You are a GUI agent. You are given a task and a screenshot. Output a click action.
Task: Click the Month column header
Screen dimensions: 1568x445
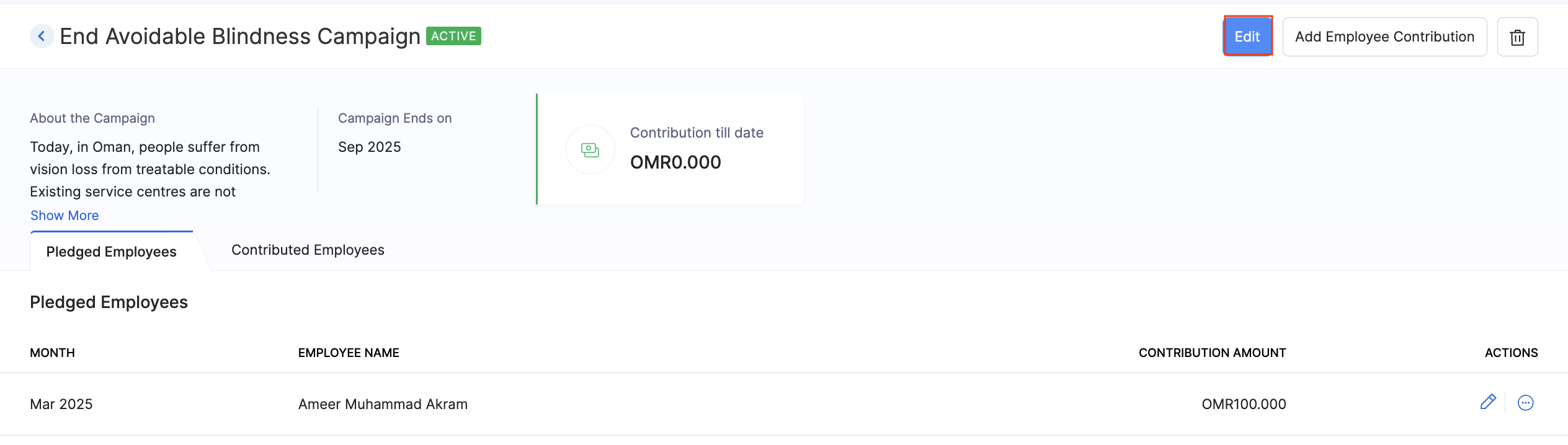click(x=53, y=353)
